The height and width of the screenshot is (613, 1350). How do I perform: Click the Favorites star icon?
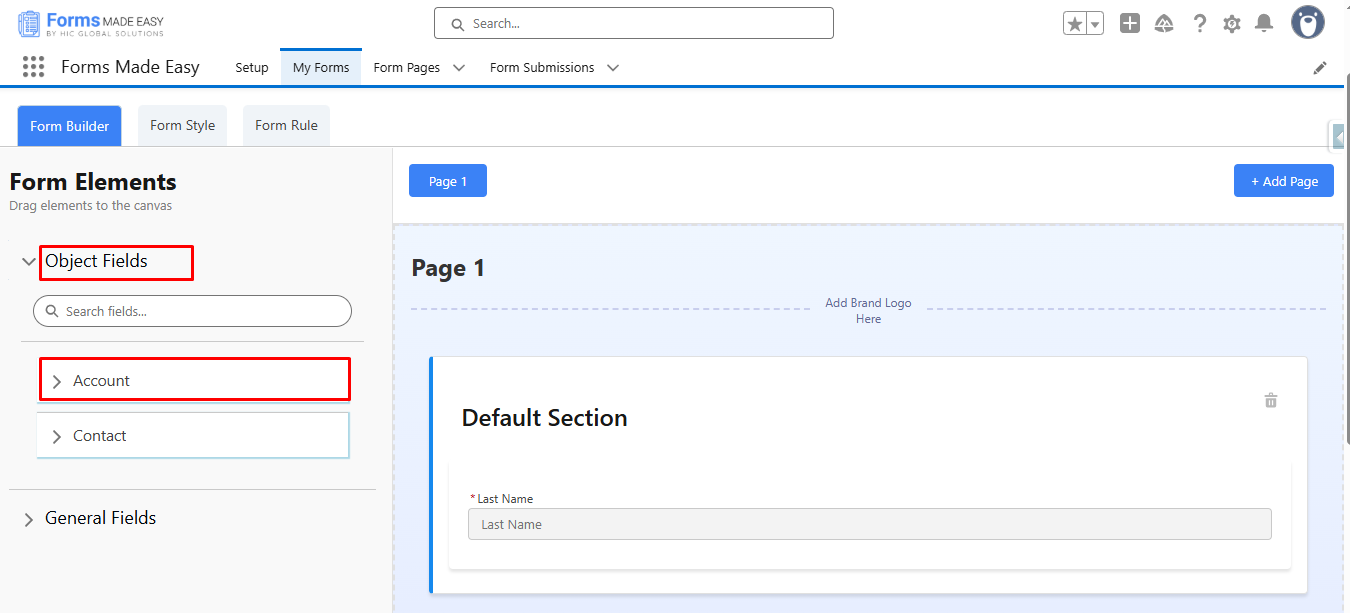click(x=1075, y=24)
